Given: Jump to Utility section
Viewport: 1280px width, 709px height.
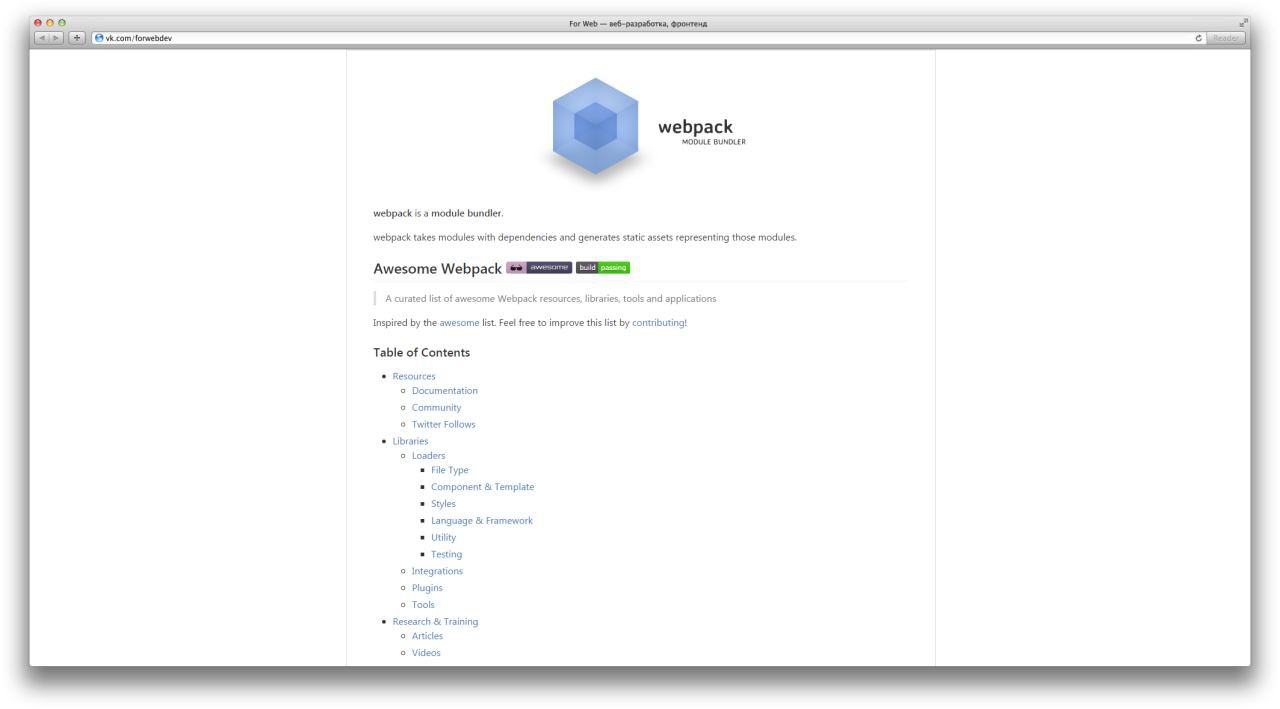Looking at the screenshot, I should point(443,538).
